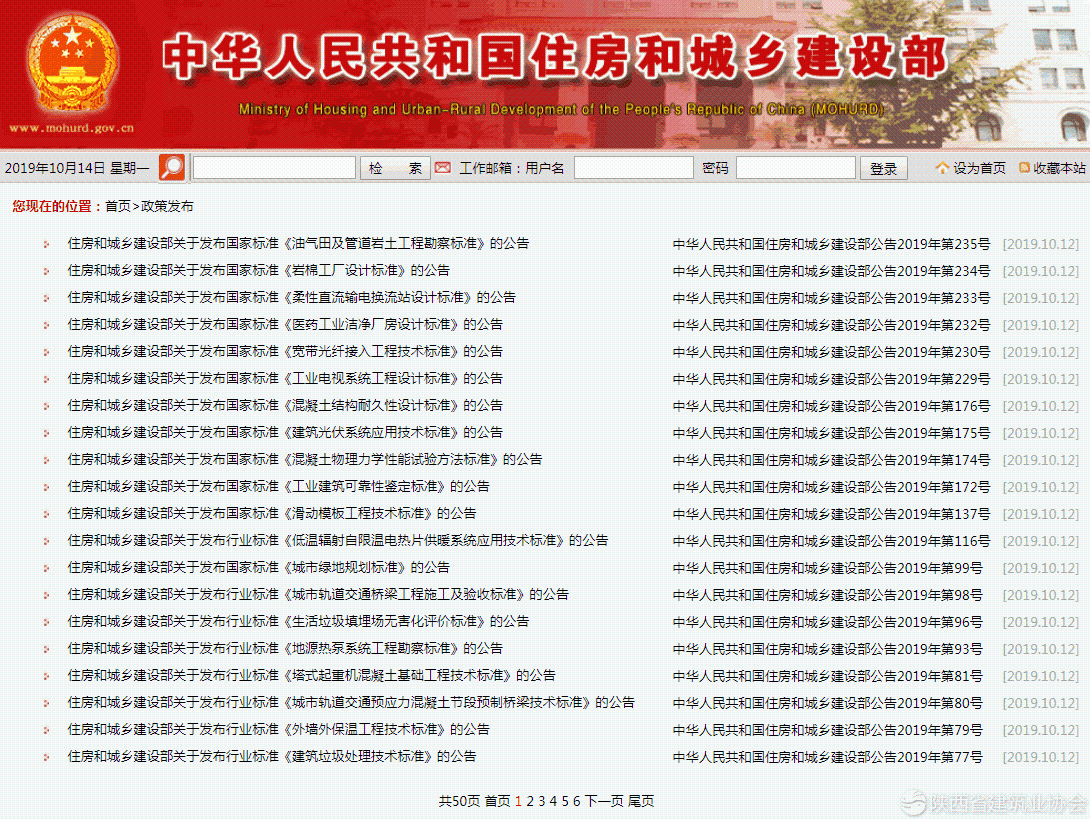Viewport: 1090px width, 819px height.
Task: Select page 1 in pagination
Action: pos(518,802)
